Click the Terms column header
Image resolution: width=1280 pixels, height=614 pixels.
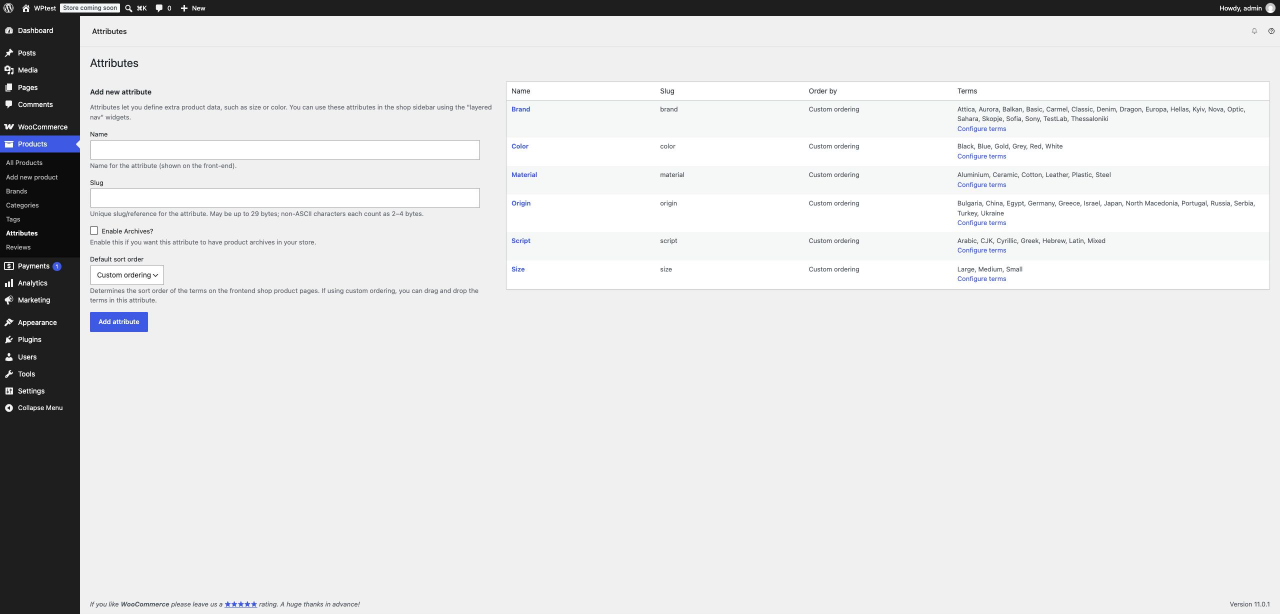point(967,91)
